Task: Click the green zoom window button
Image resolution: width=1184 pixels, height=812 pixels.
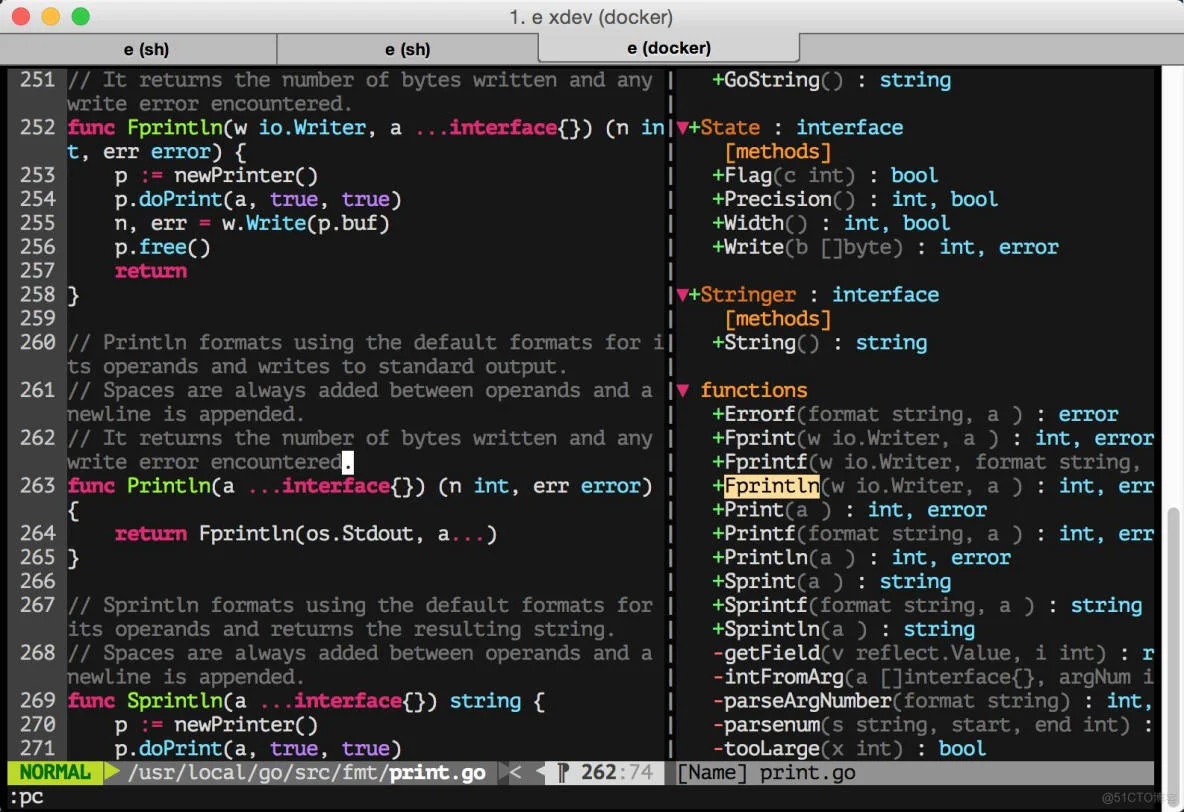Action: point(80,16)
